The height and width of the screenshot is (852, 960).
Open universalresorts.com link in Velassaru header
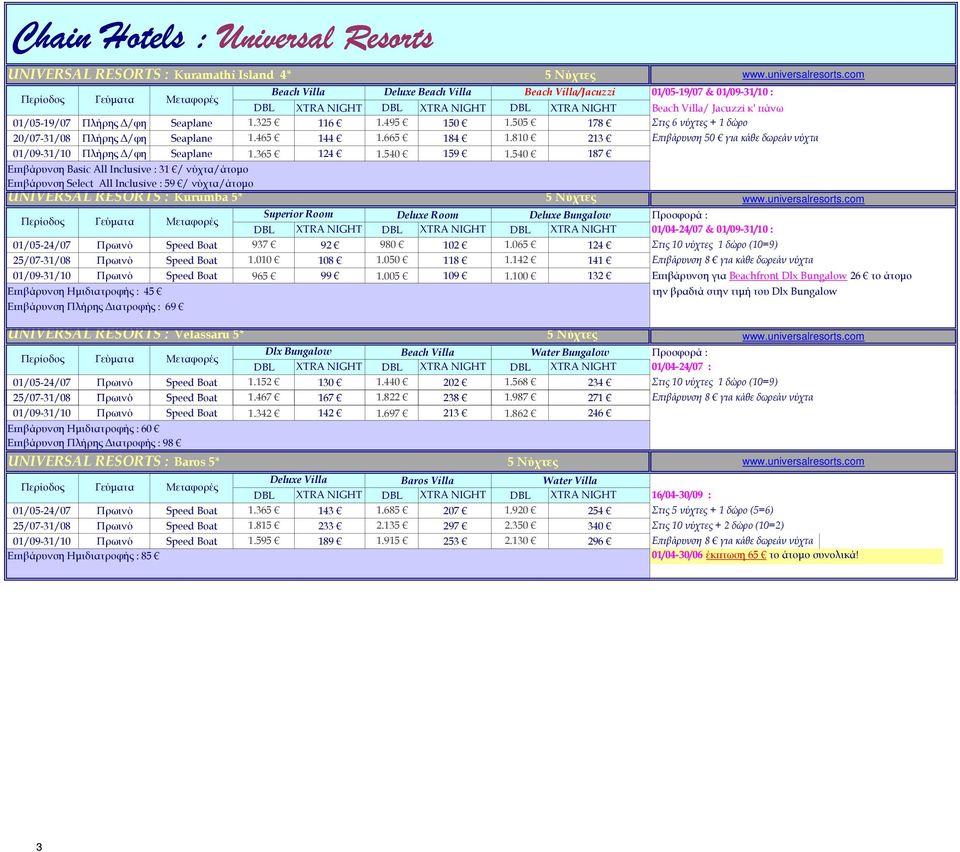pyautogui.click(x=803, y=336)
